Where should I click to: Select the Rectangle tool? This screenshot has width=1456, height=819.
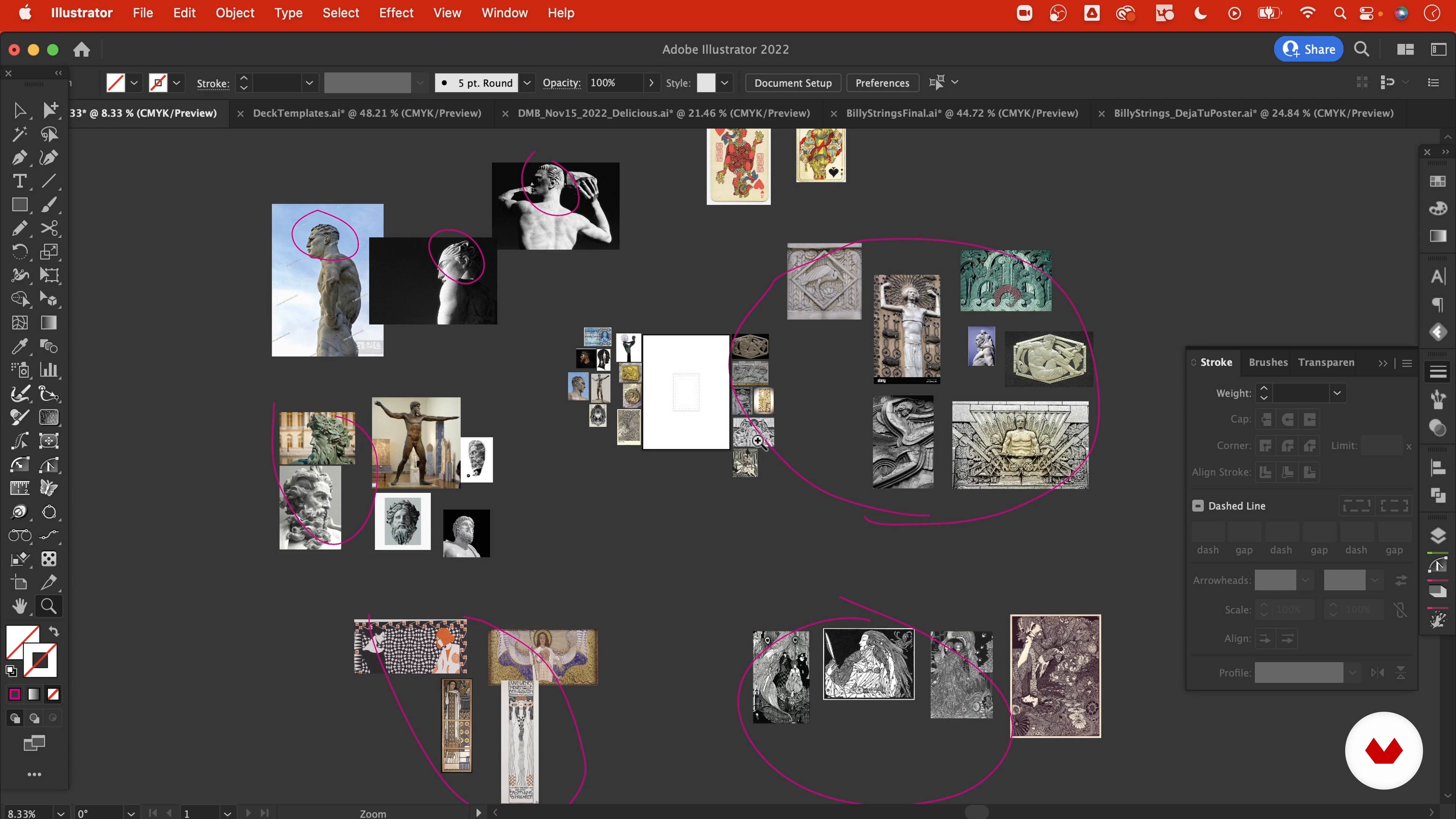(x=19, y=205)
